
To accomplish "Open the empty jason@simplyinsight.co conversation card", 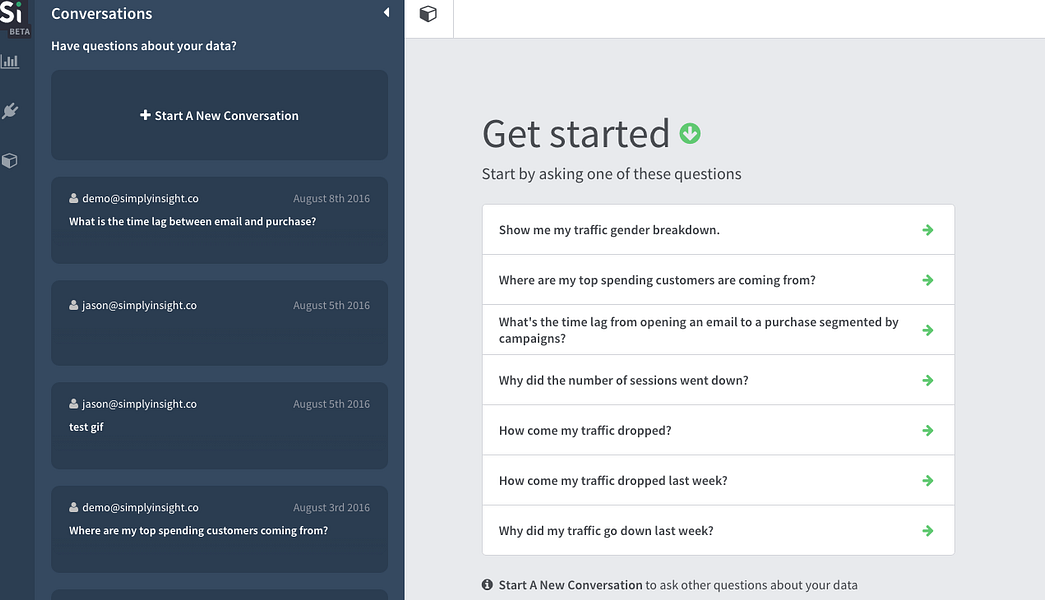I will [219, 323].
